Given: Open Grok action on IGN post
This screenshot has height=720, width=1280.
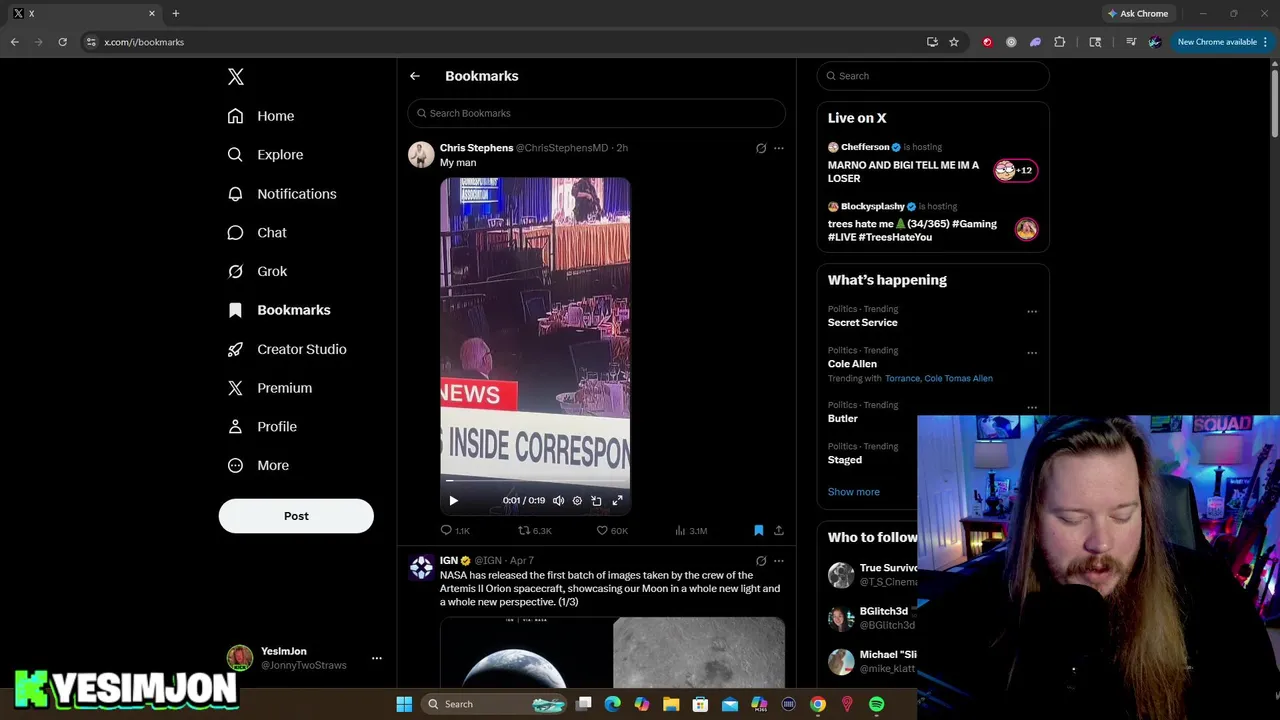Looking at the screenshot, I should (761, 561).
